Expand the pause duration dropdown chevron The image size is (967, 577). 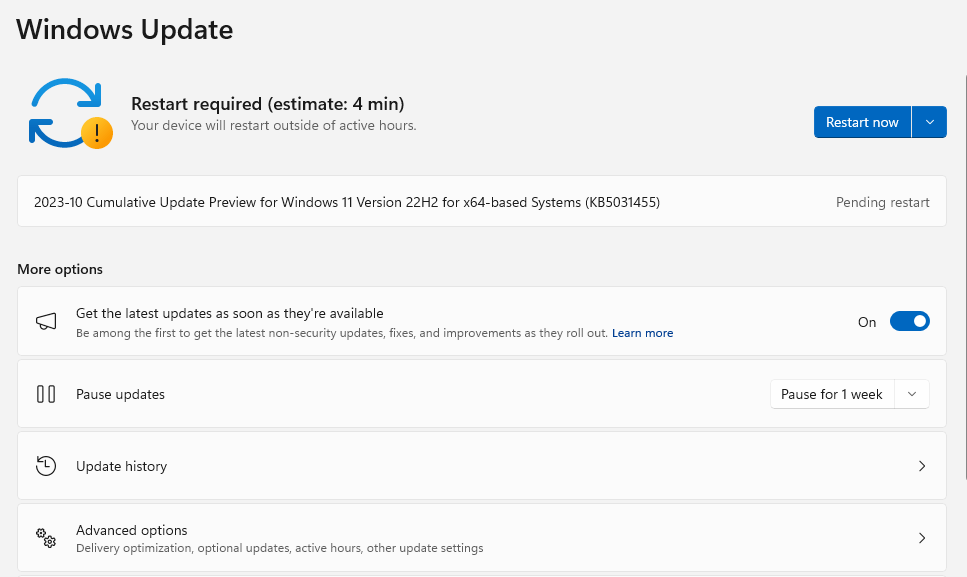(911, 394)
